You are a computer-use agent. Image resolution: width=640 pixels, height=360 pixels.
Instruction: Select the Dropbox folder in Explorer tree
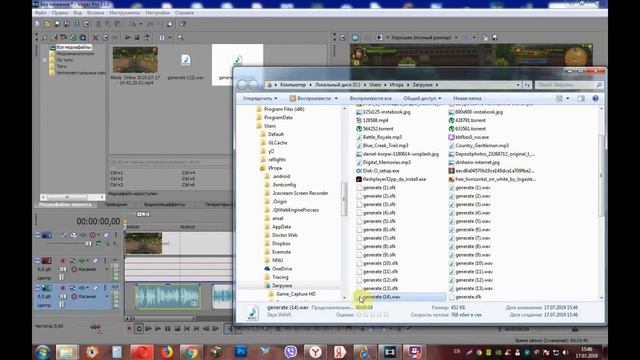[x=281, y=244]
